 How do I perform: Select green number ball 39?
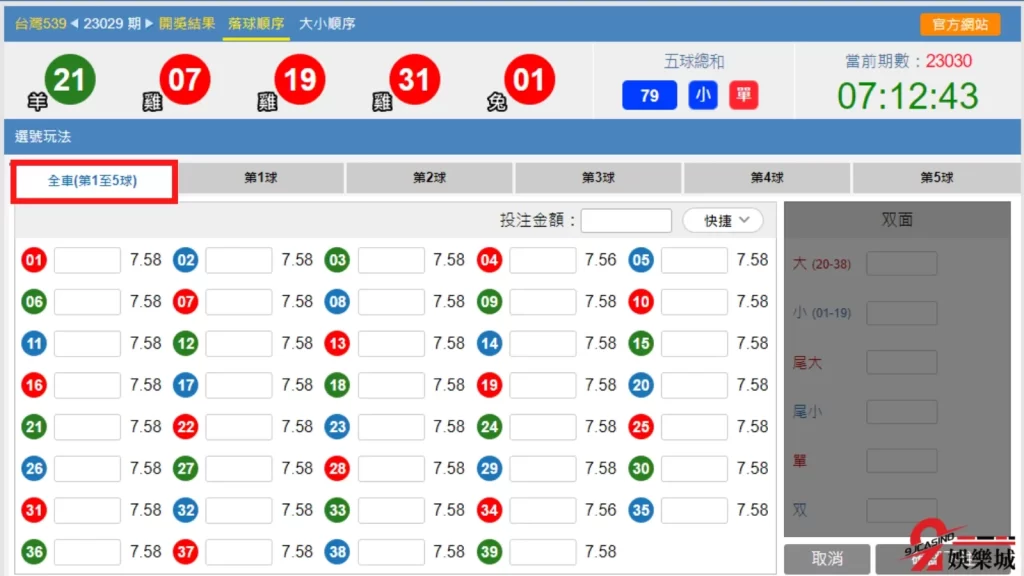(489, 551)
